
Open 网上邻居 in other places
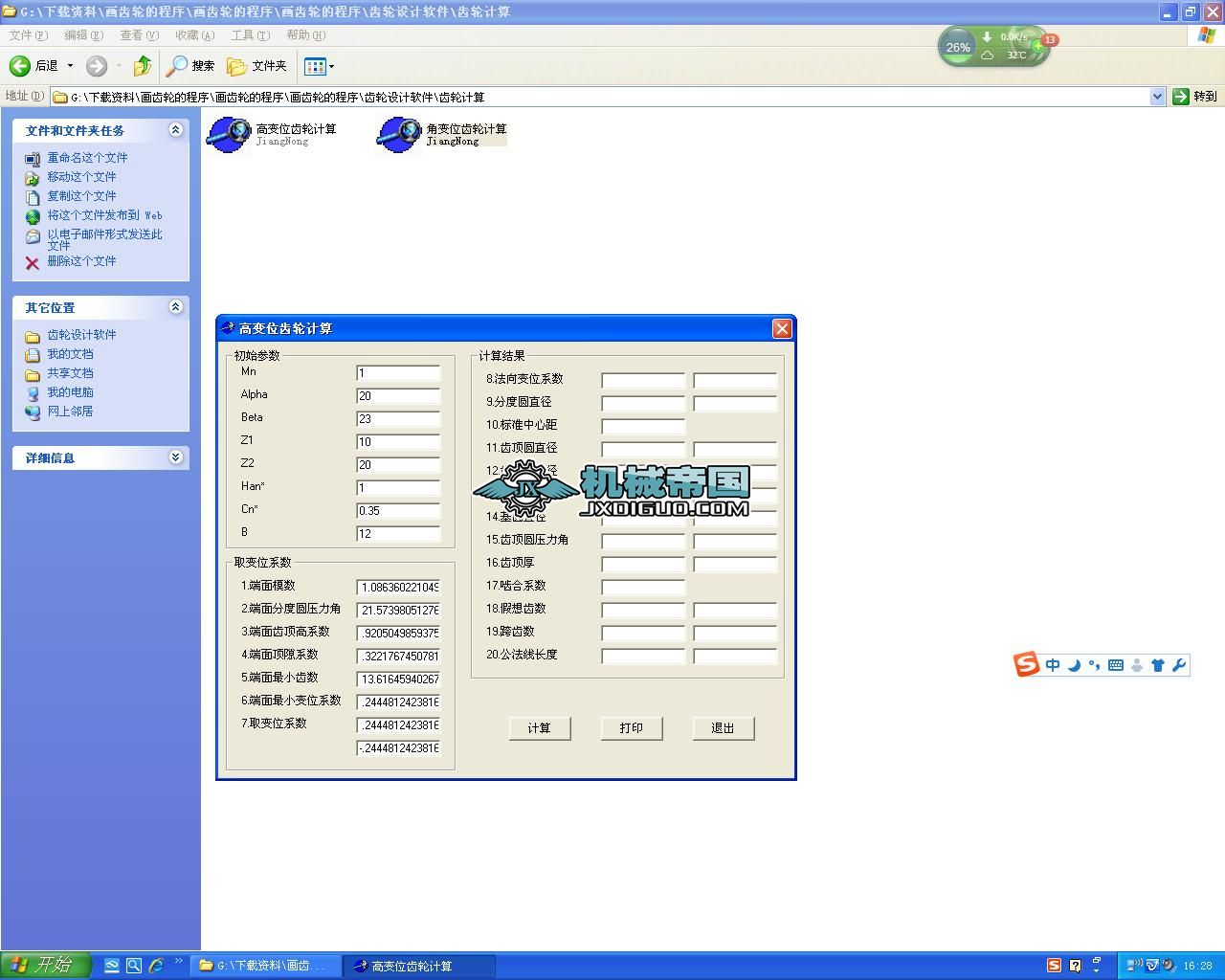pyautogui.click(x=70, y=412)
